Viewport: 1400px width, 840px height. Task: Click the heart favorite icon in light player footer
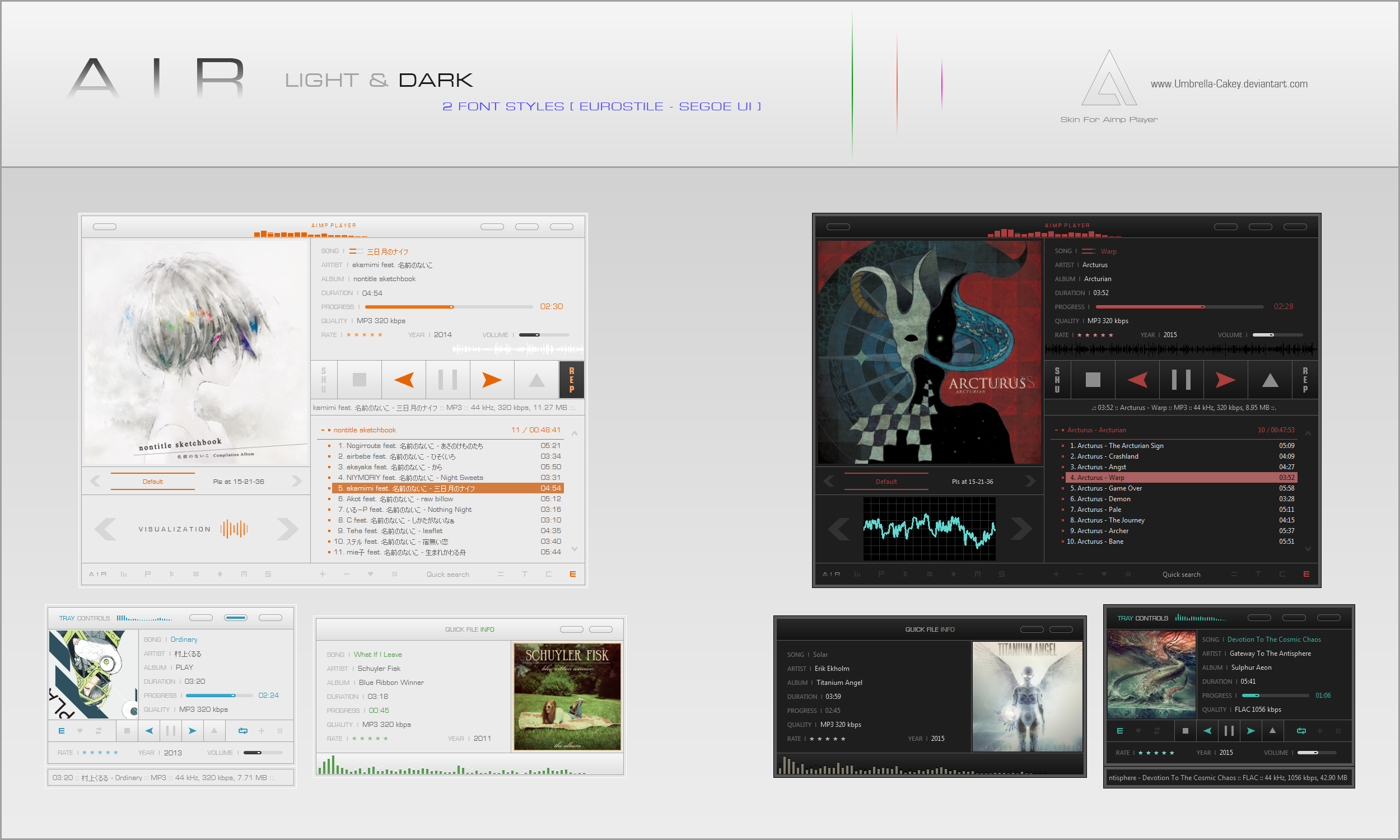click(x=370, y=574)
